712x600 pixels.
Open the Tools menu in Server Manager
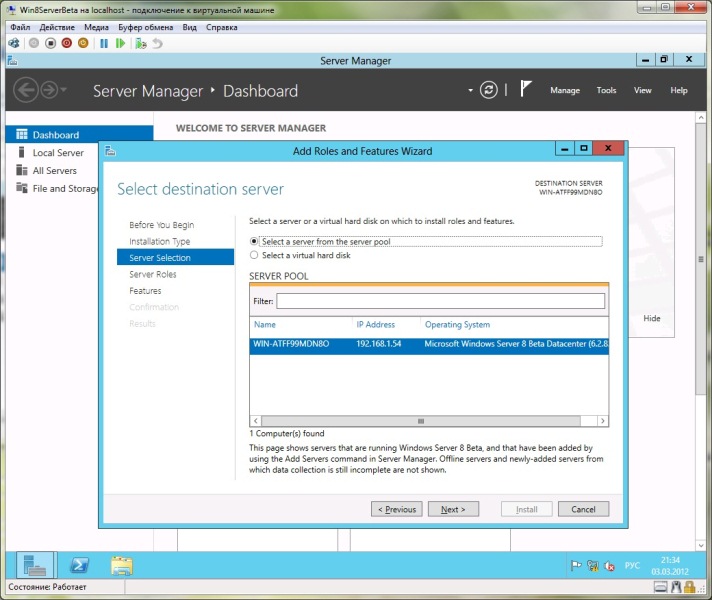point(606,90)
